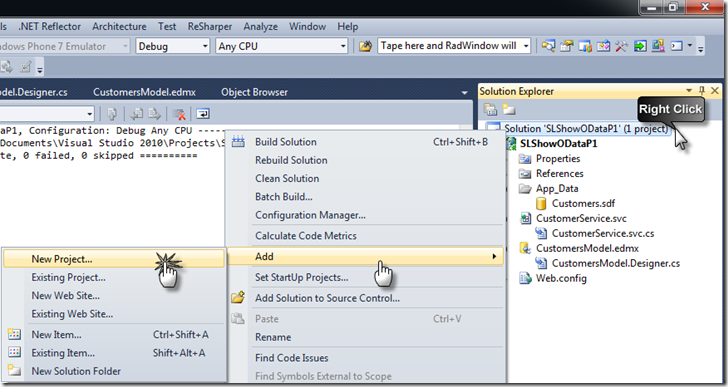Switch to the CustomersModel.edmx tab
The image size is (728, 387).
coord(144,92)
